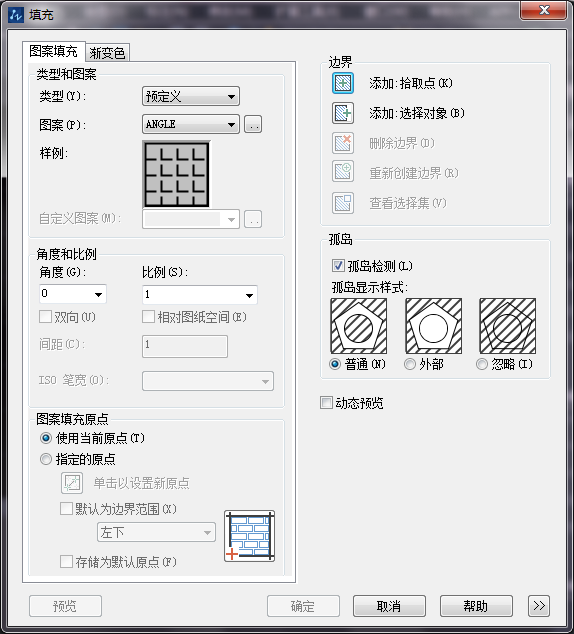Viewport: 574px width, 634px height.
Task: Expand dialog with the >> button
Action: tap(539, 606)
